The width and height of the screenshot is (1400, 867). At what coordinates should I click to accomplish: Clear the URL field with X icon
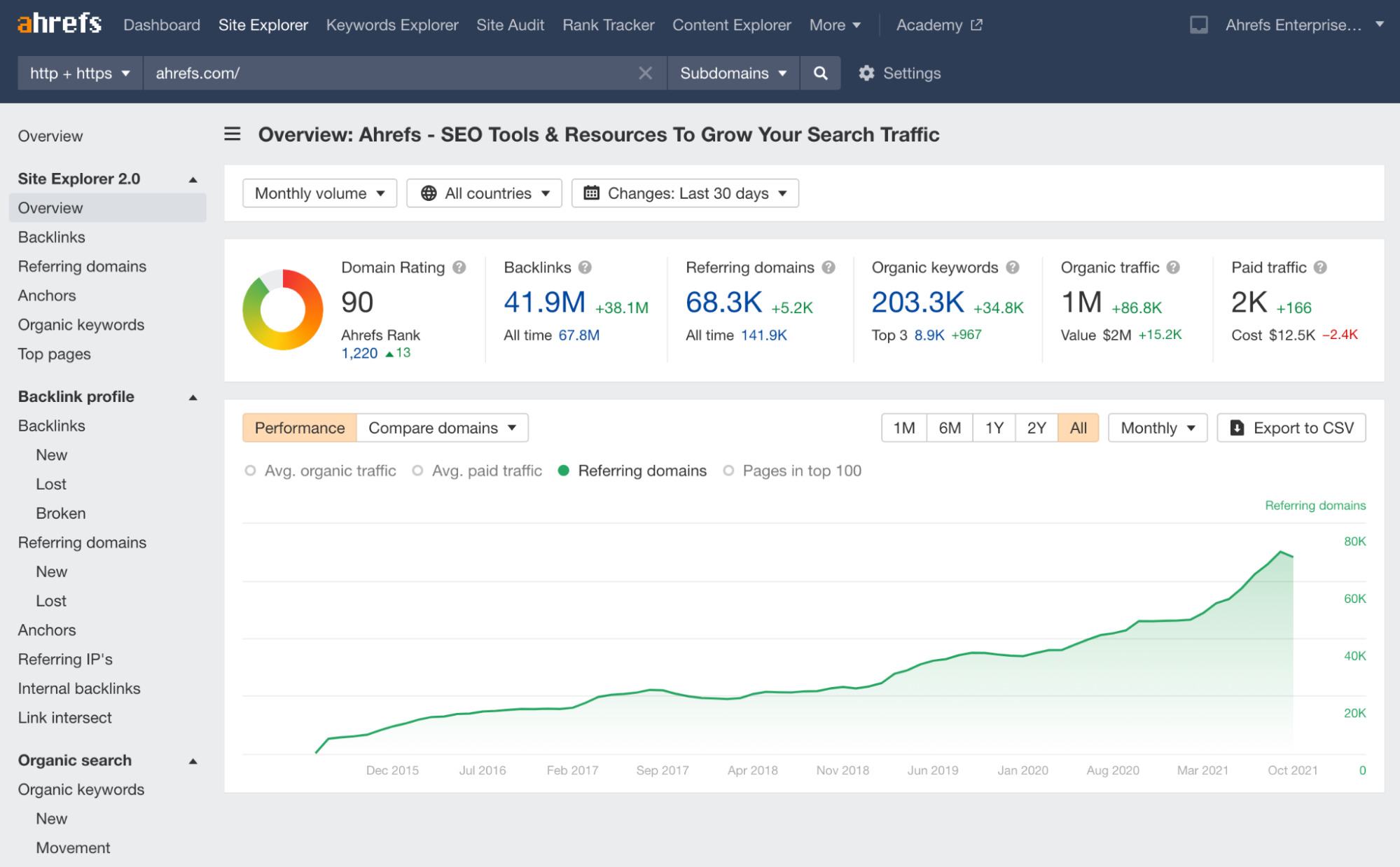pos(645,73)
